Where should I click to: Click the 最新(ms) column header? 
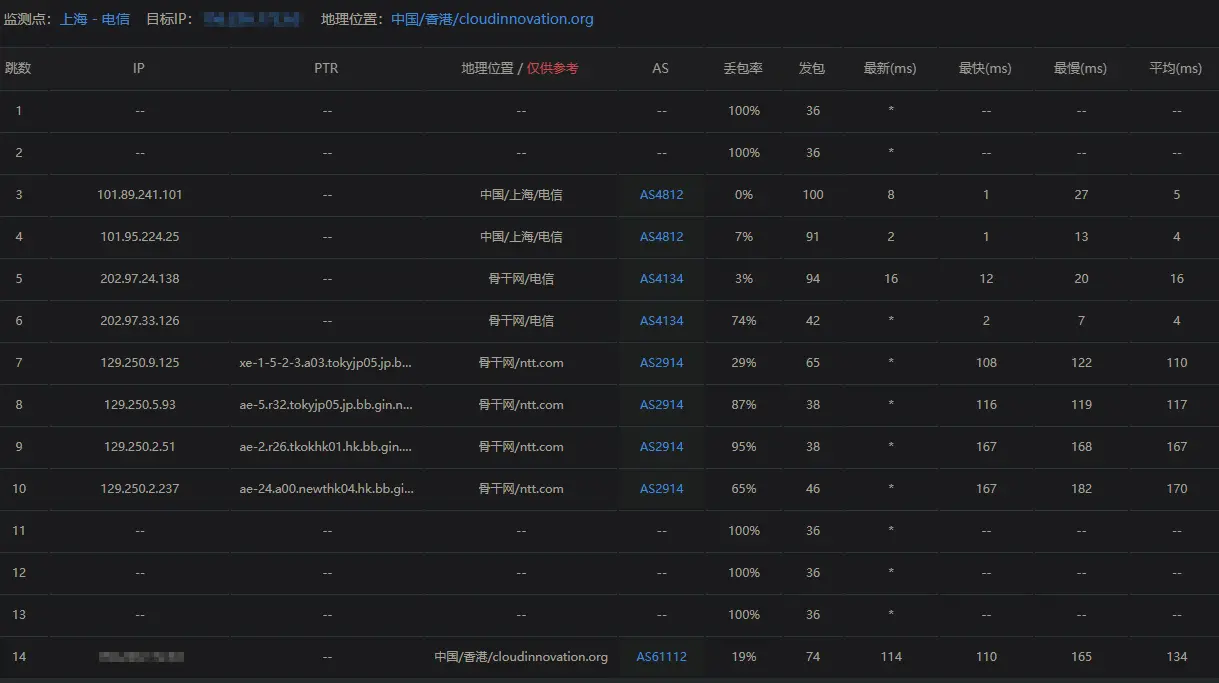tap(890, 69)
